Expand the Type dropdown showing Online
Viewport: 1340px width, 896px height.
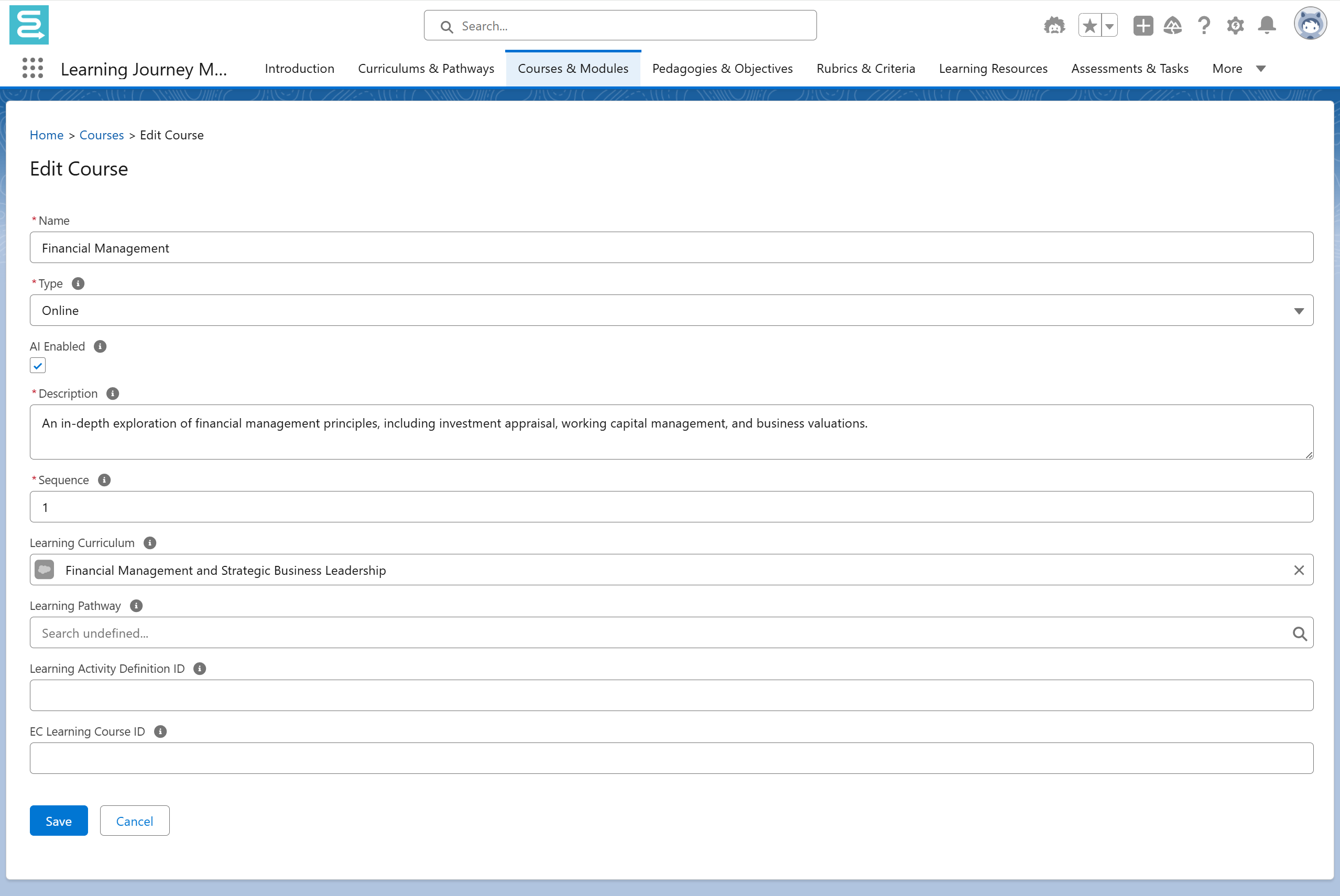671,310
